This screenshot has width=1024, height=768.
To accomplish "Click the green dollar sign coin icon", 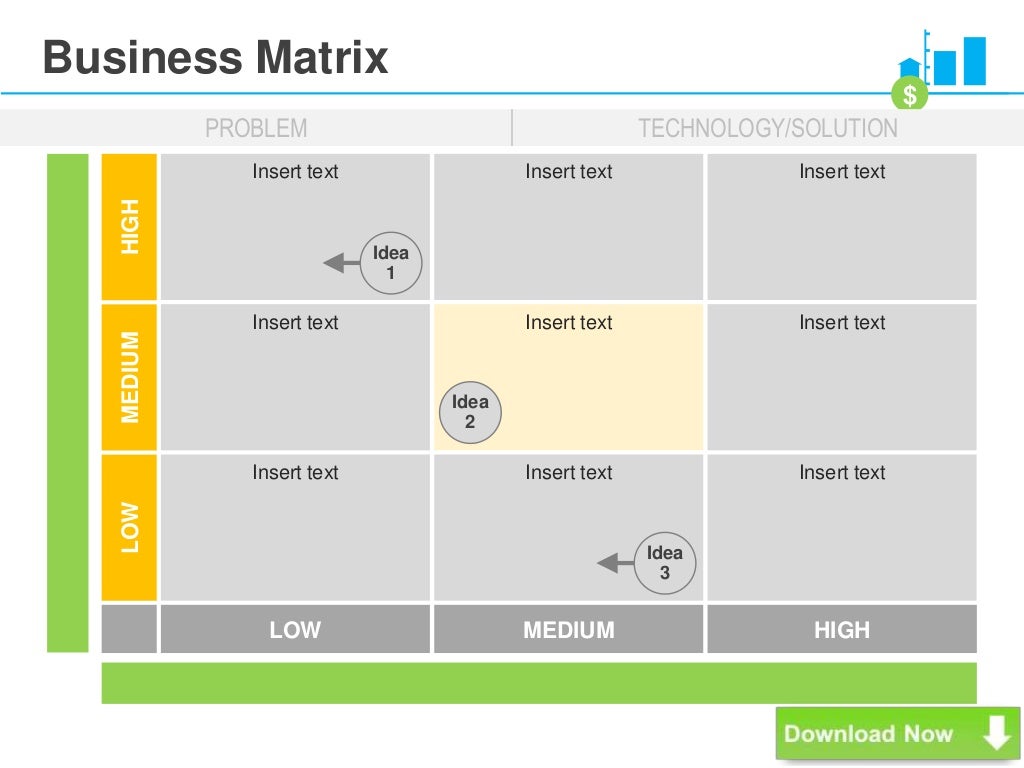I will click(910, 94).
